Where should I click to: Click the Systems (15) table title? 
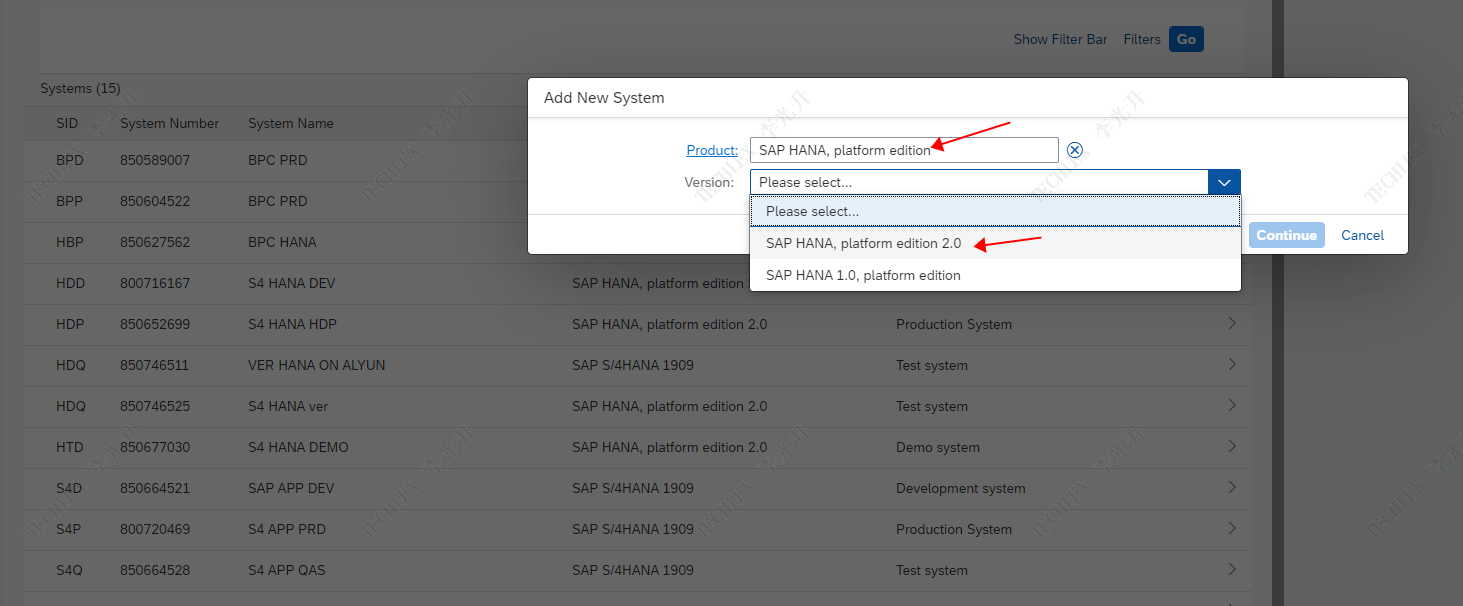[x=80, y=88]
